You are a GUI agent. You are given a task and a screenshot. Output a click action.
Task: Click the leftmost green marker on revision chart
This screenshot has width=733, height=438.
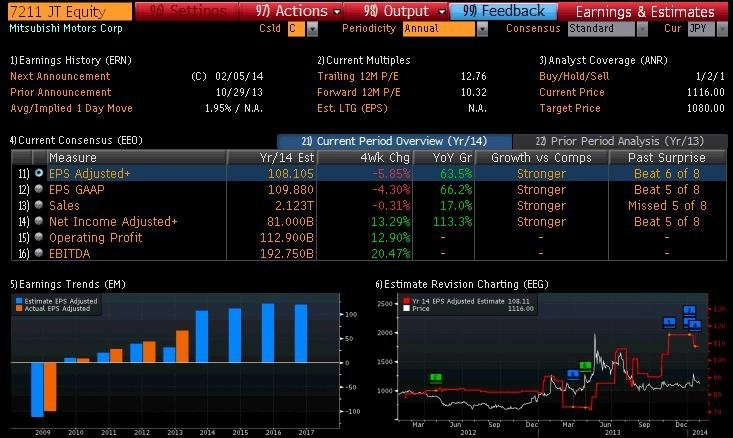click(x=436, y=378)
